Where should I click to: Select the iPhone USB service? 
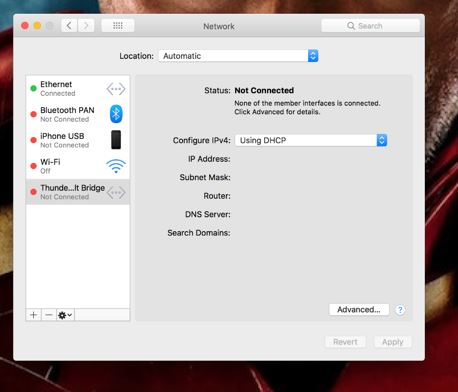point(78,140)
